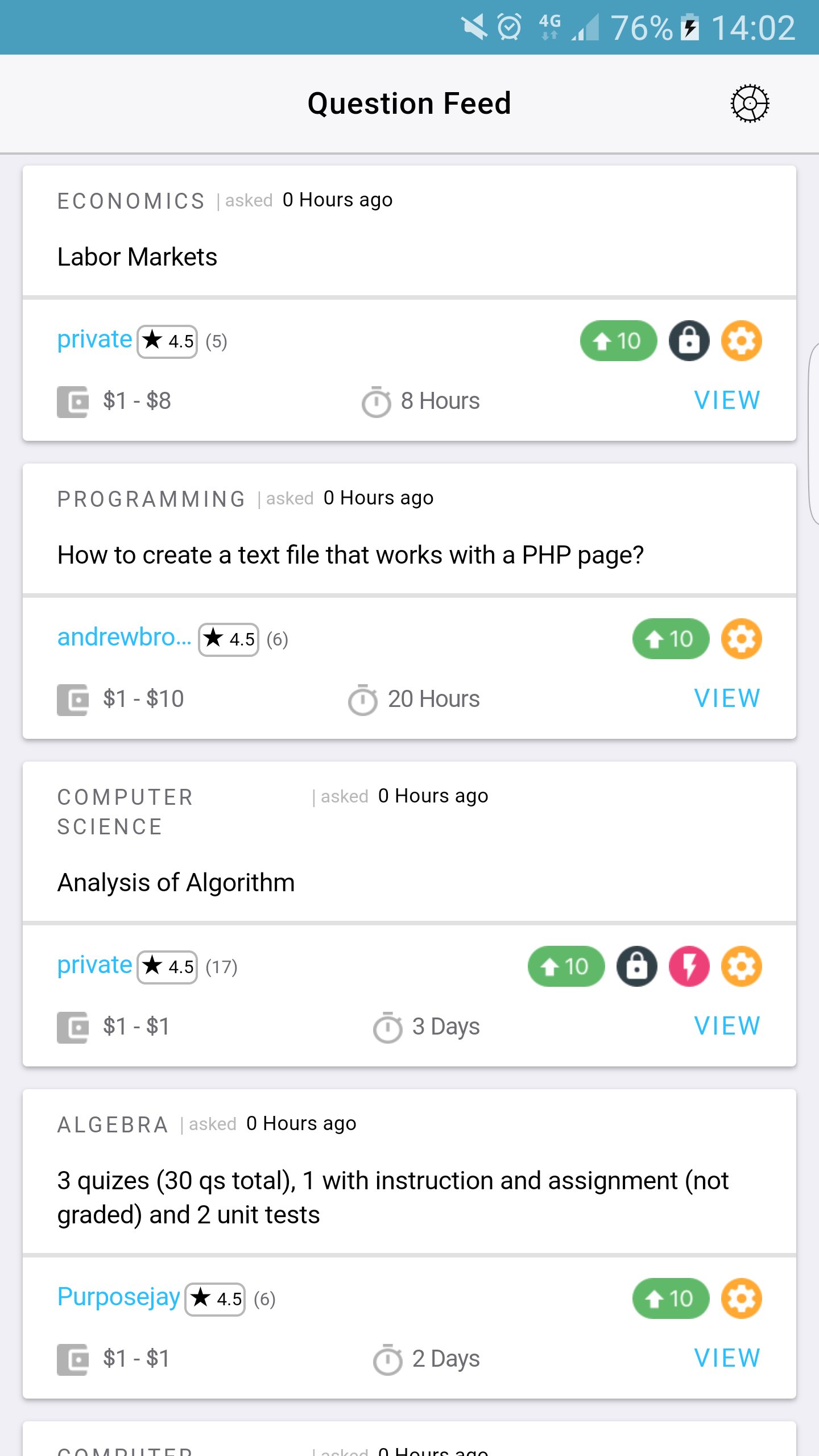This screenshot has width=819, height=1456.
Task: Click the money icon on the Algebra card
Action: tap(72, 1358)
